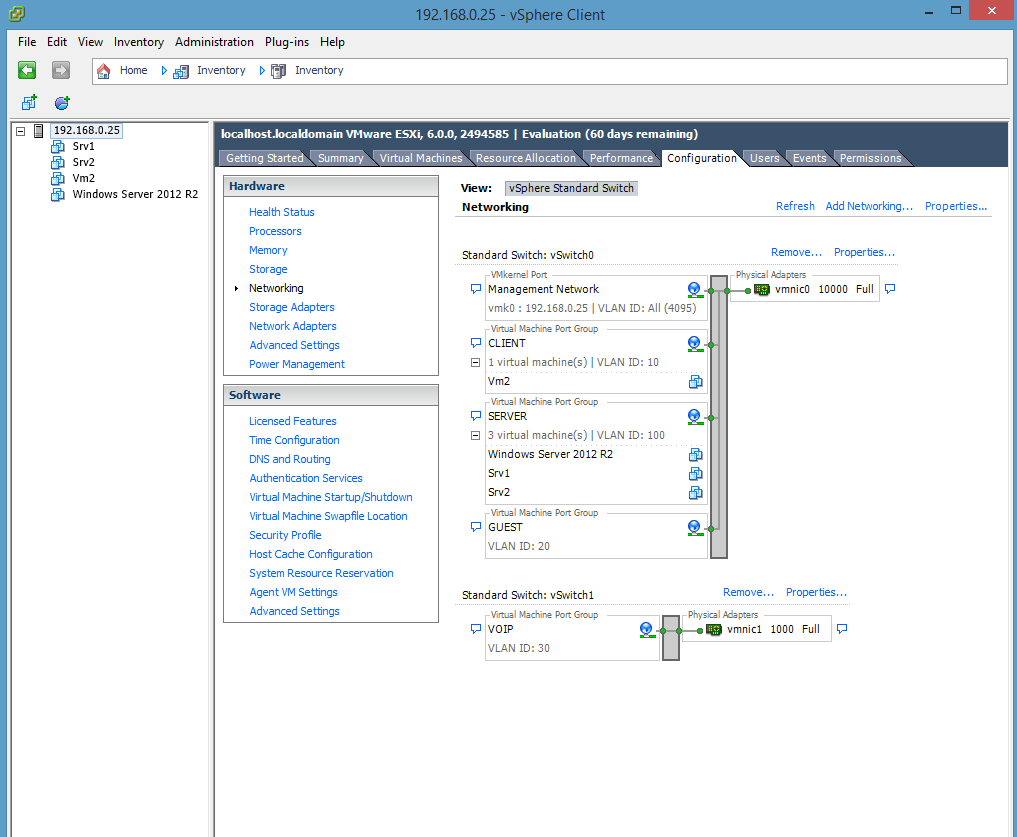This screenshot has height=837, width=1017.
Task: Click the Refresh networking link
Action: [x=795, y=206]
